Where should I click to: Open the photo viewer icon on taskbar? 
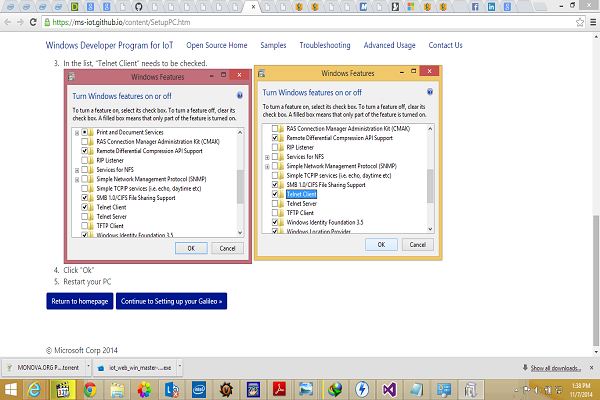(306, 390)
